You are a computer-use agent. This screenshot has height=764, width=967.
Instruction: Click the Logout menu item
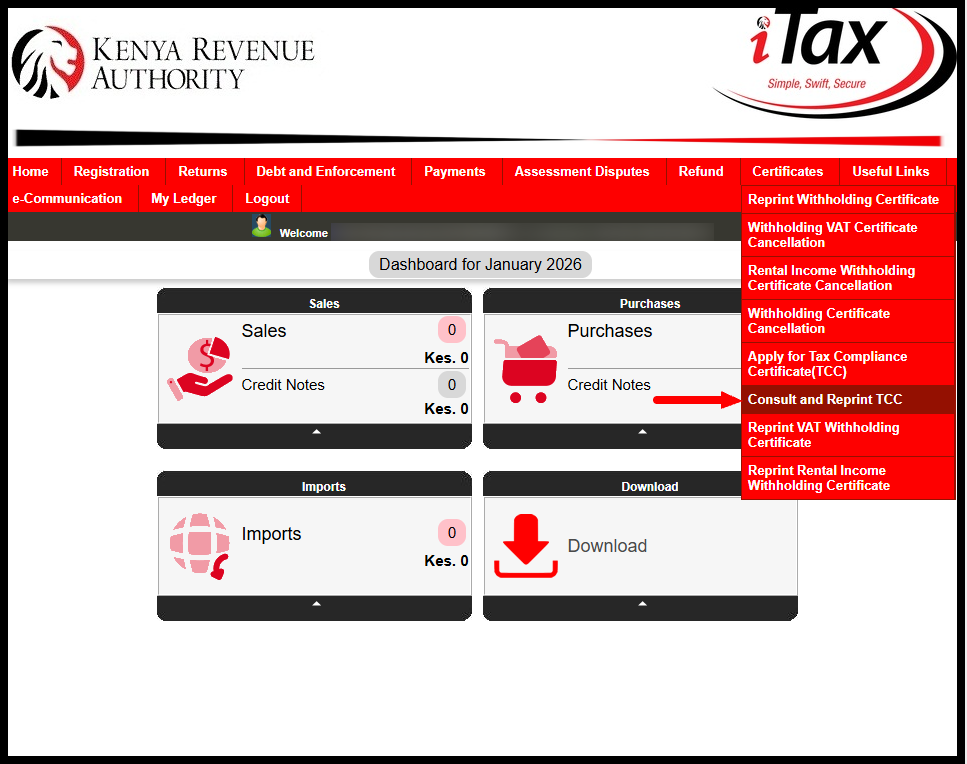[x=266, y=198]
